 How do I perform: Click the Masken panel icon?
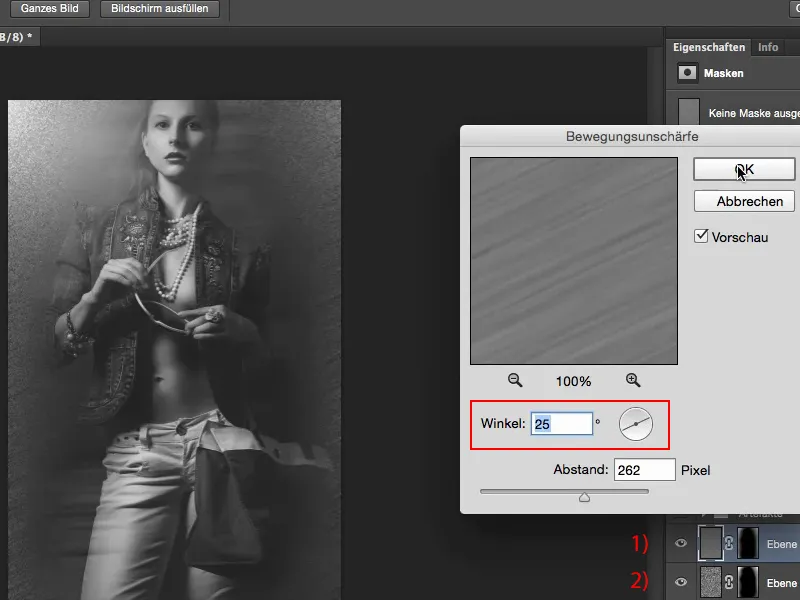[x=688, y=72]
